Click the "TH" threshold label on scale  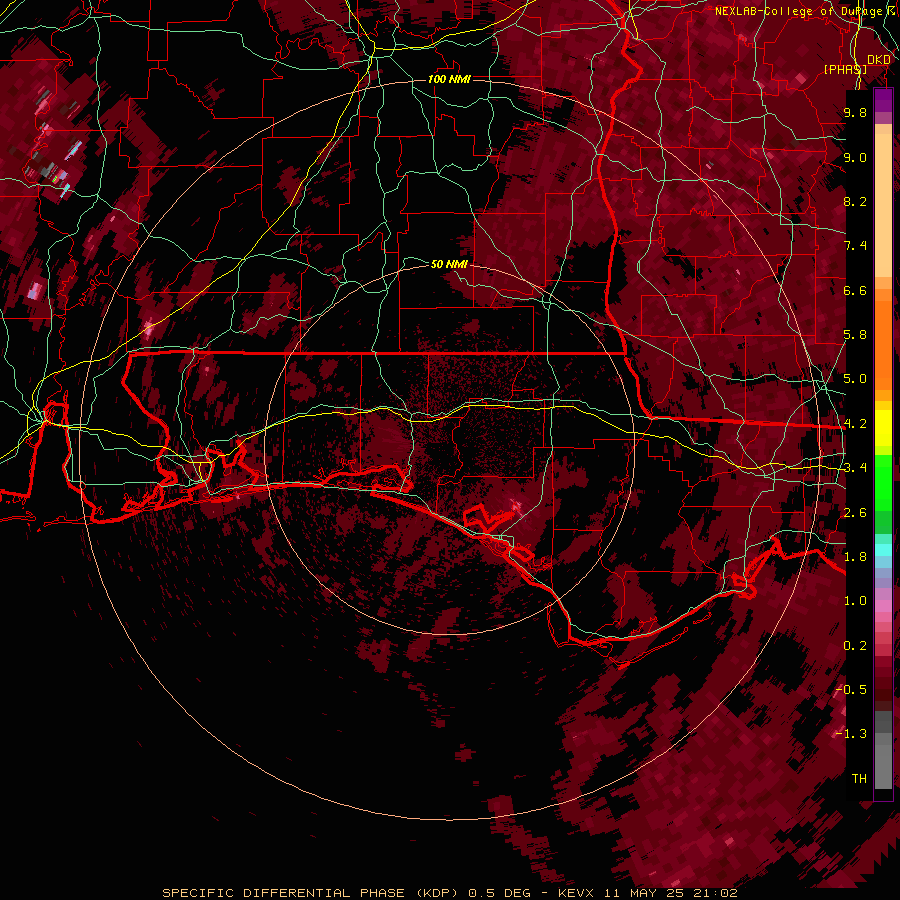[x=859, y=778]
